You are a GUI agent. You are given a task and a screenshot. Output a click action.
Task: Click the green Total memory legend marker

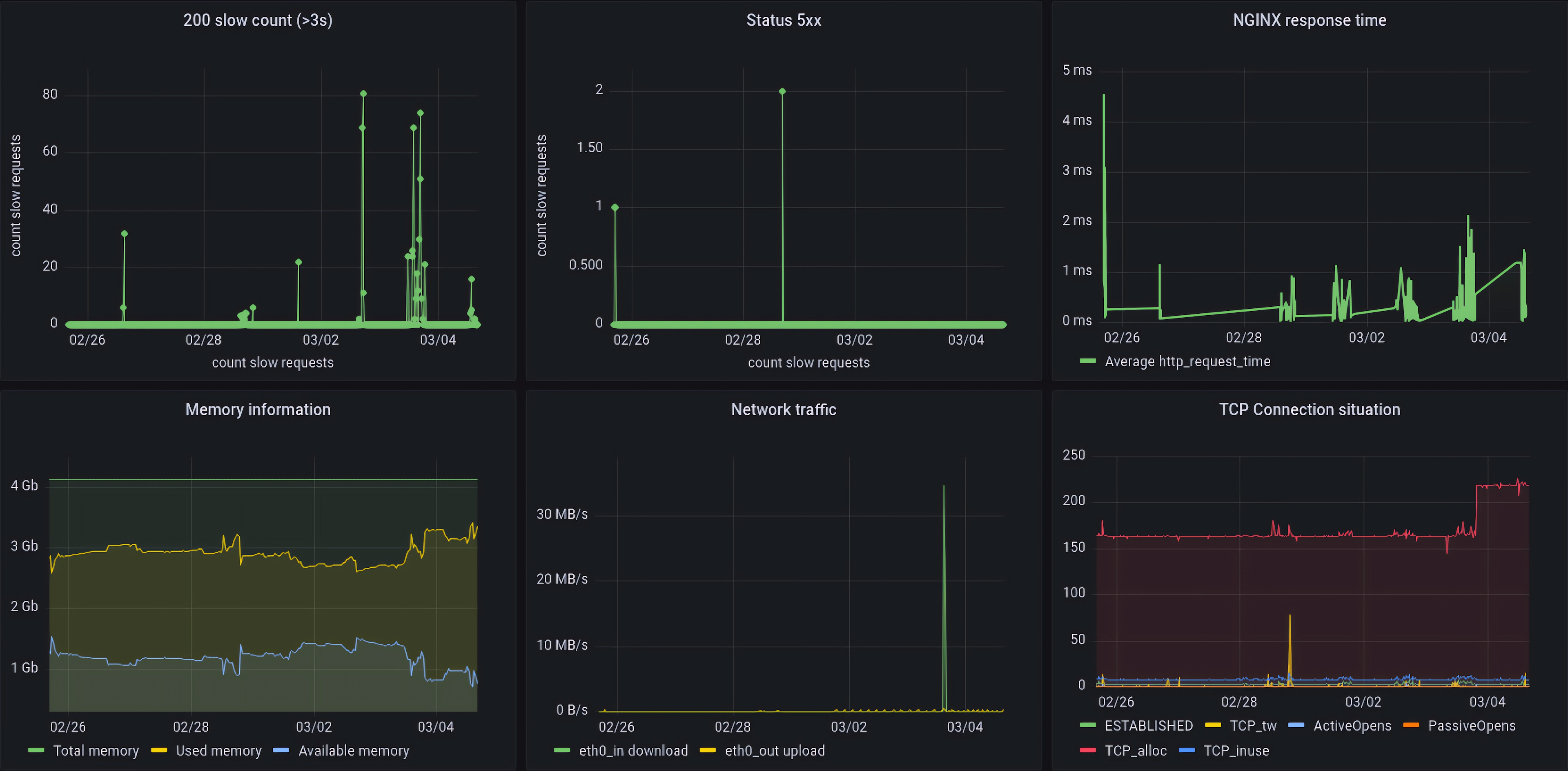click(x=38, y=750)
